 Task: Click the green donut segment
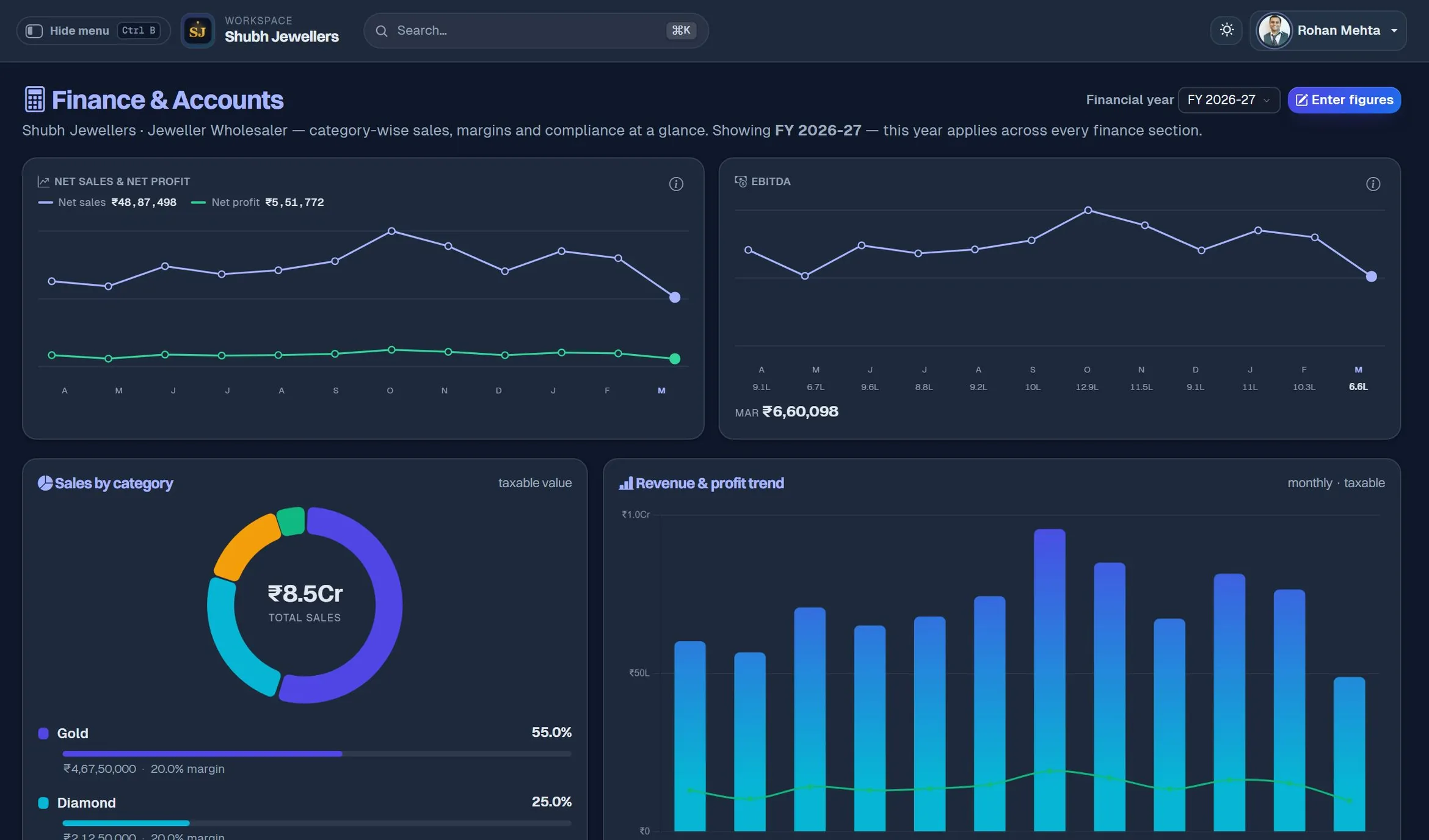pos(291,521)
